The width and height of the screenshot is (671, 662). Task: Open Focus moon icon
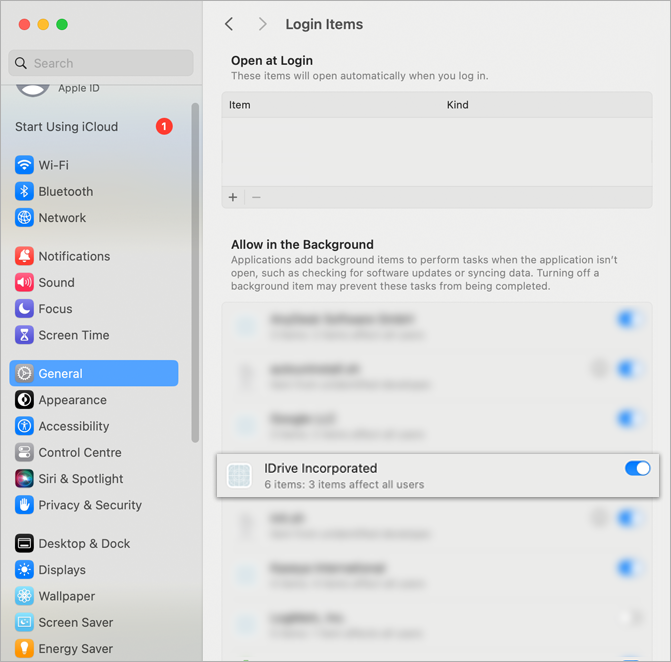(x=24, y=309)
